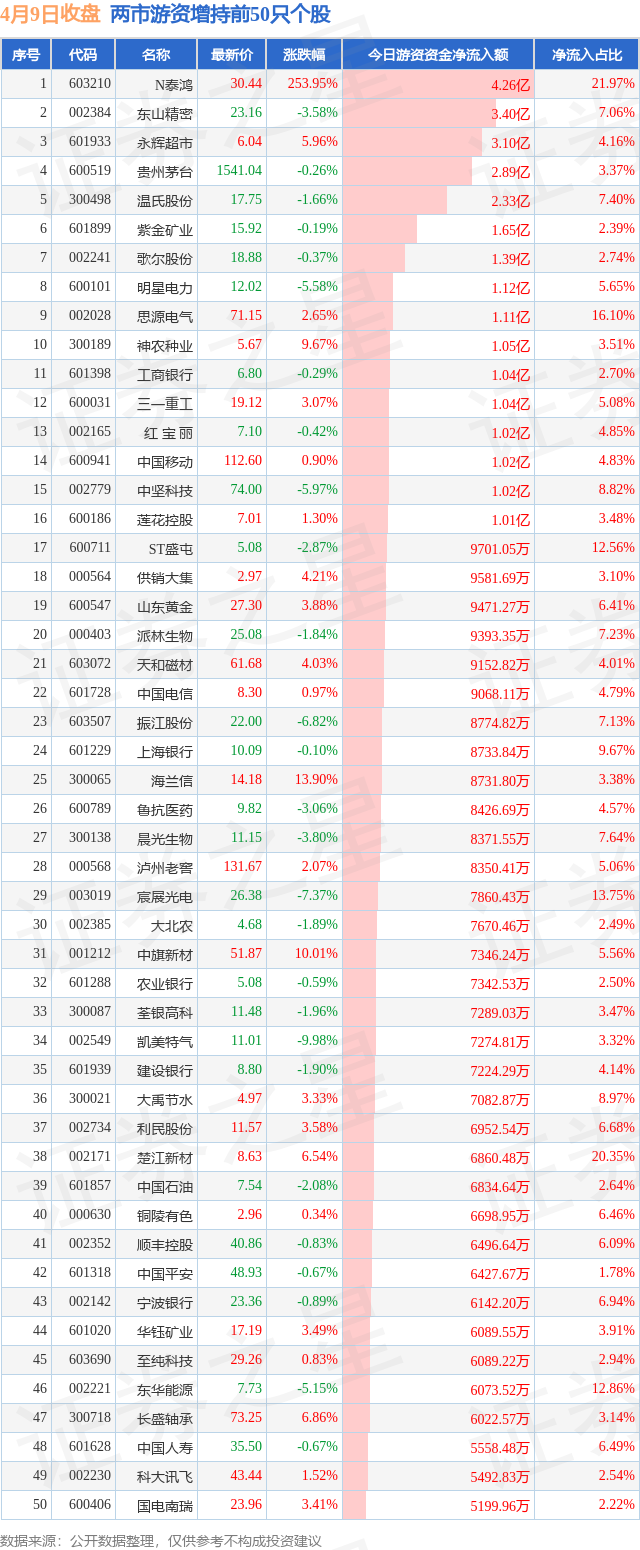This screenshot has width=640, height=1550.
Task: Click price 18.88 of 歌尔股份
Action: (246, 258)
